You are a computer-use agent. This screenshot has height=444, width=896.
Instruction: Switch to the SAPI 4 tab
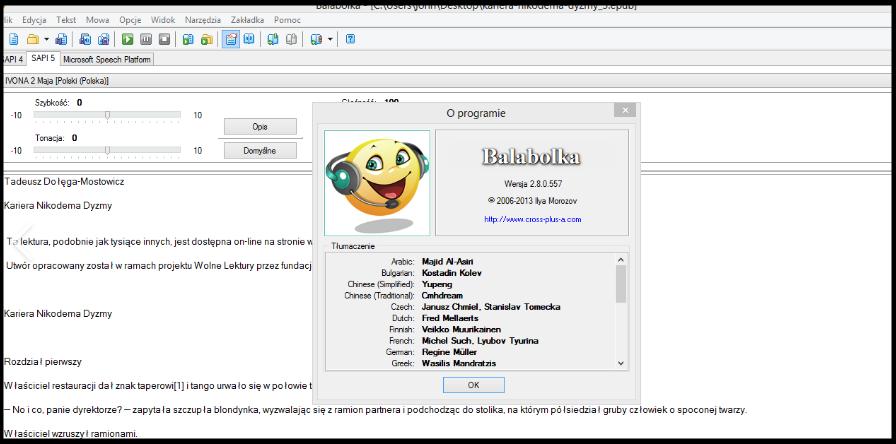(x=13, y=59)
